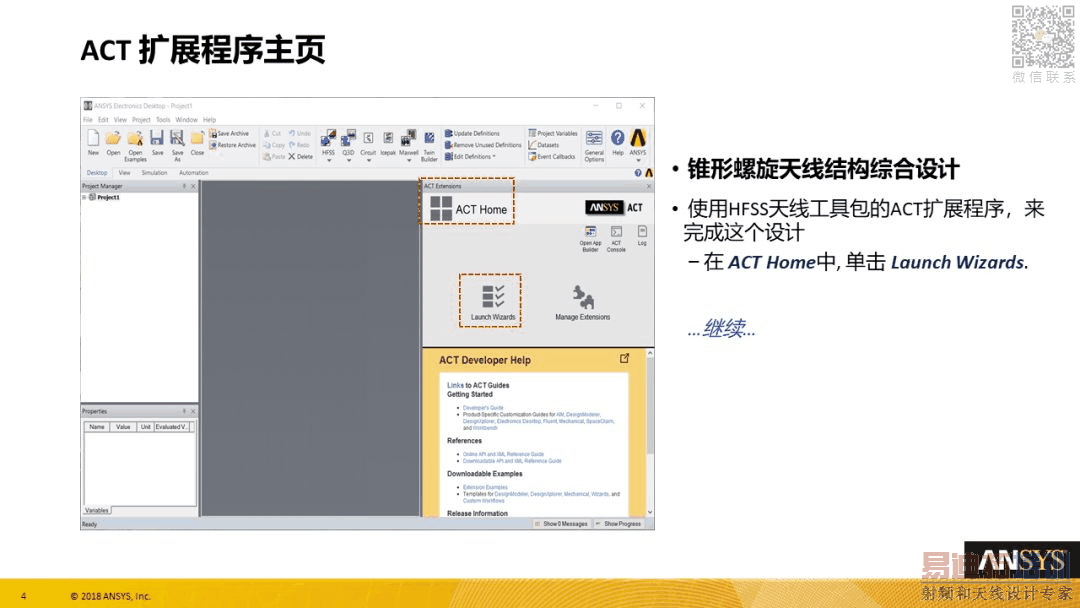Image resolution: width=1080 pixels, height=608 pixels.
Task: Launch Twin Builder from ribbon
Action: click(x=429, y=145)
